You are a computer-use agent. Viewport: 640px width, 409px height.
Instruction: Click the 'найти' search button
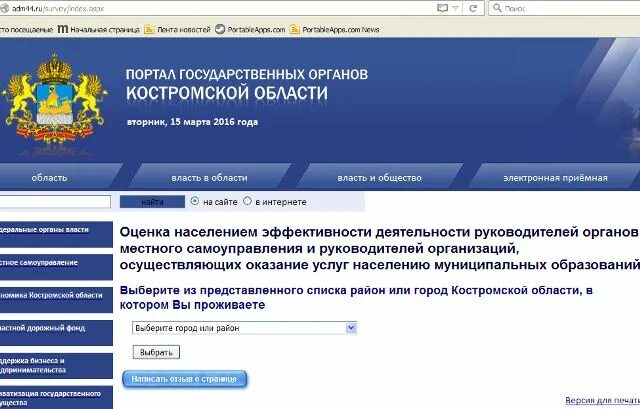tap(152, 202)
